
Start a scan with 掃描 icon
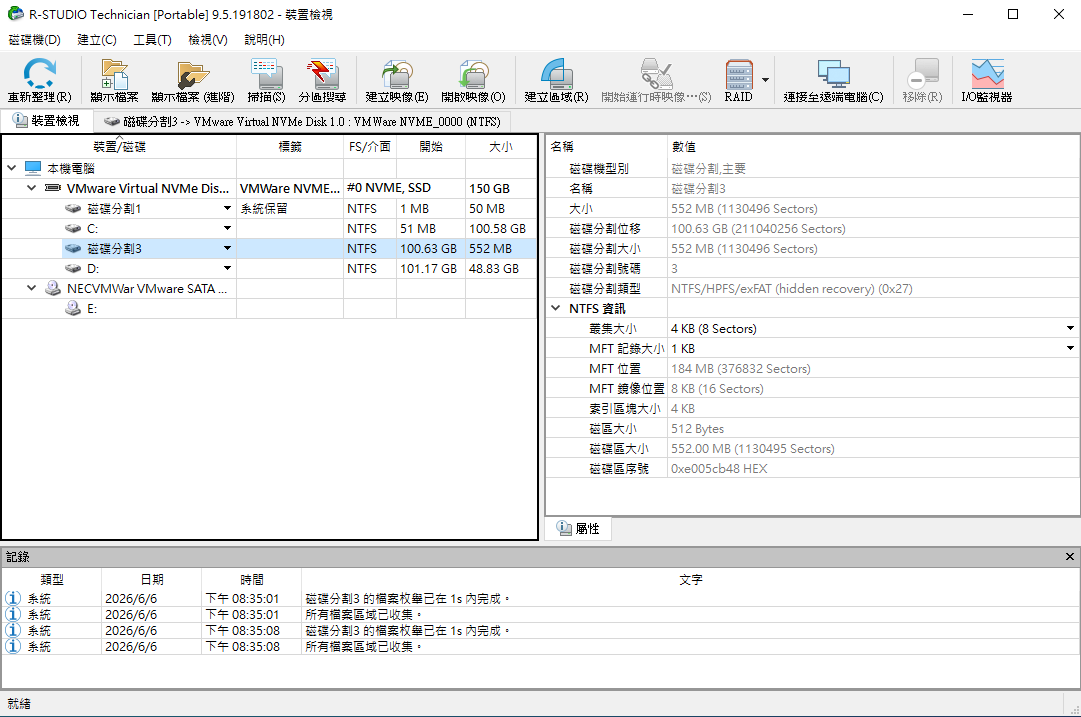click(266, 74)
